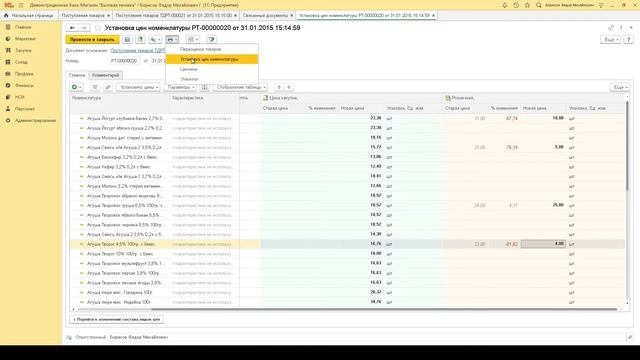Open Закупки section in sidebar
The height and width of the screenshot is (360, 640).
[x=23, y=51]
